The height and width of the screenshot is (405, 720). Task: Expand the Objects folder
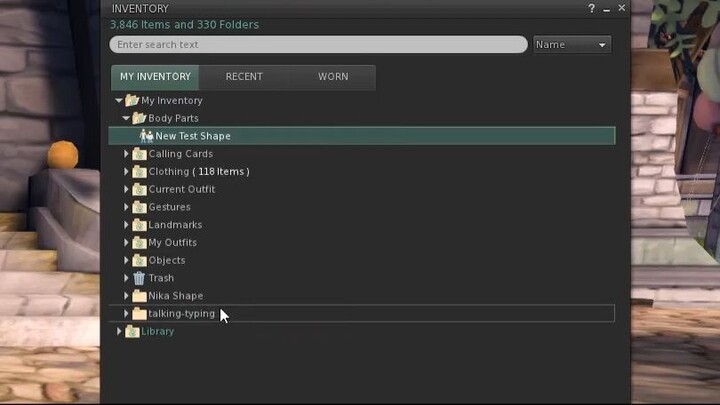click(x=126, y=260)
